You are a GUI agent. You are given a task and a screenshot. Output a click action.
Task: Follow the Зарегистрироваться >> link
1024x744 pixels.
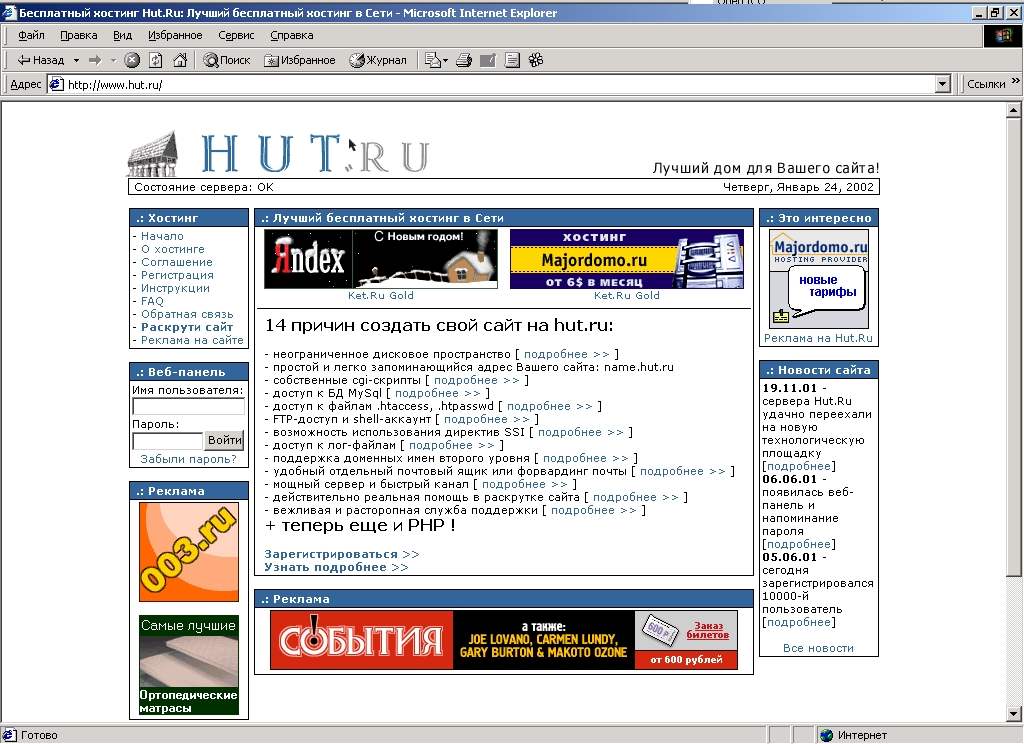tap(342, 554)
